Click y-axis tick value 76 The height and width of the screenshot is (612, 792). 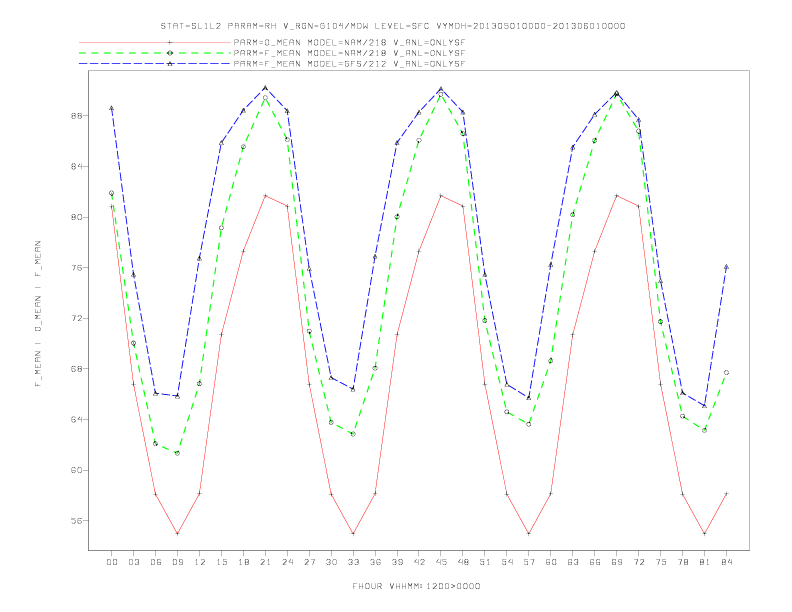tap(77, 268)
